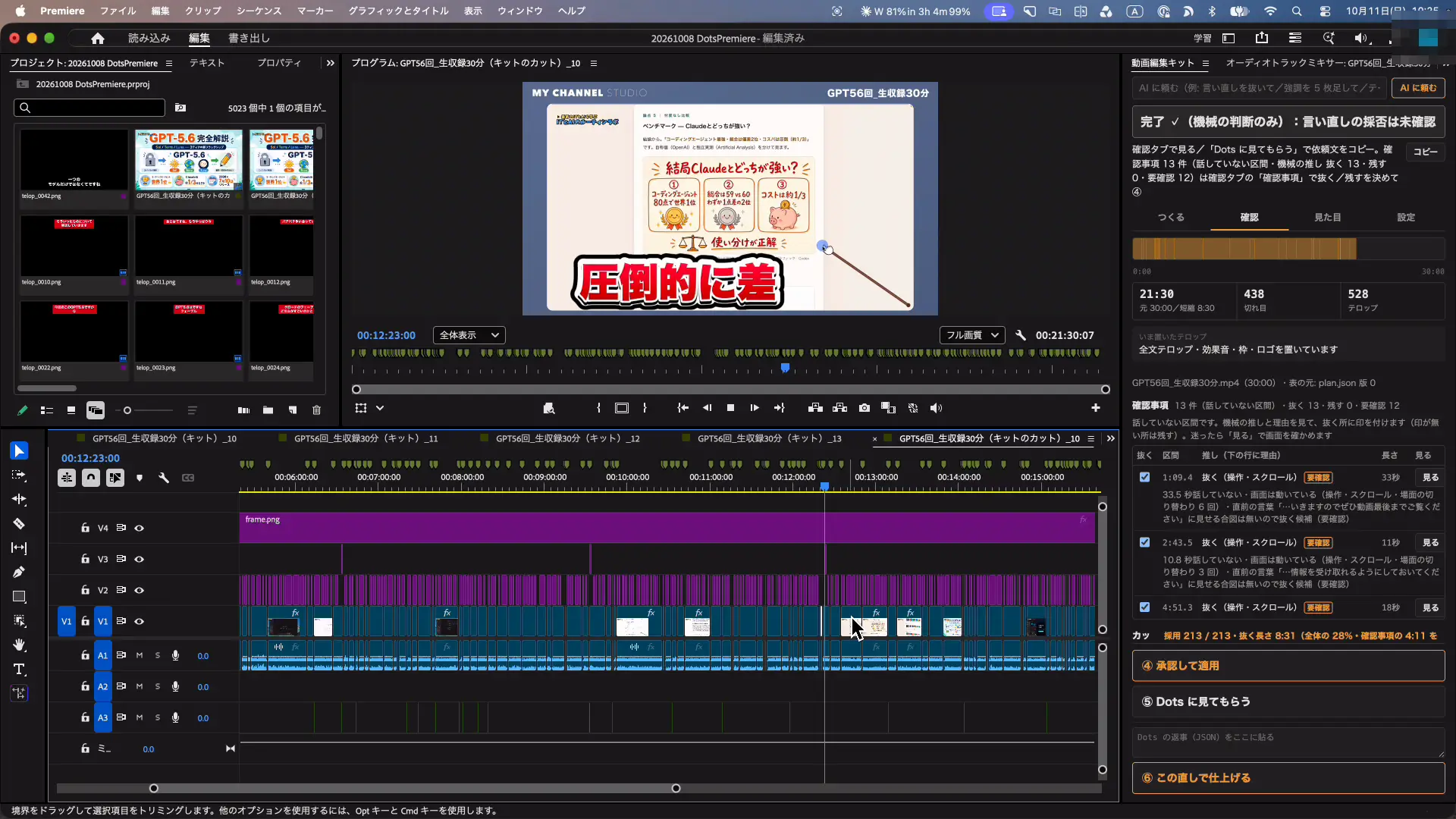Open the マーカー menu

tap(315, 11)
